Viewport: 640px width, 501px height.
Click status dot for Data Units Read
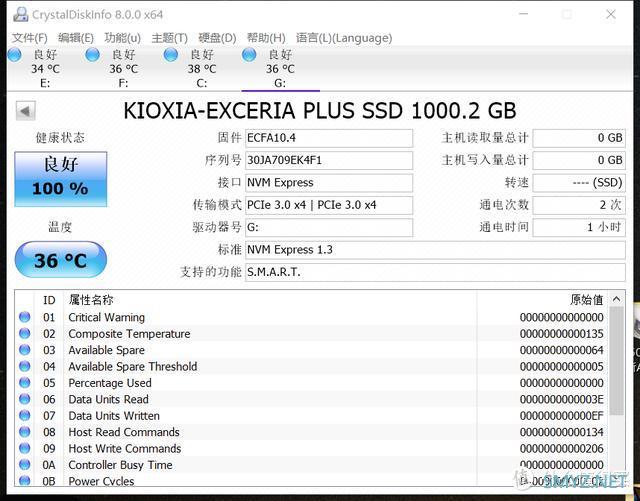point(24,399)
